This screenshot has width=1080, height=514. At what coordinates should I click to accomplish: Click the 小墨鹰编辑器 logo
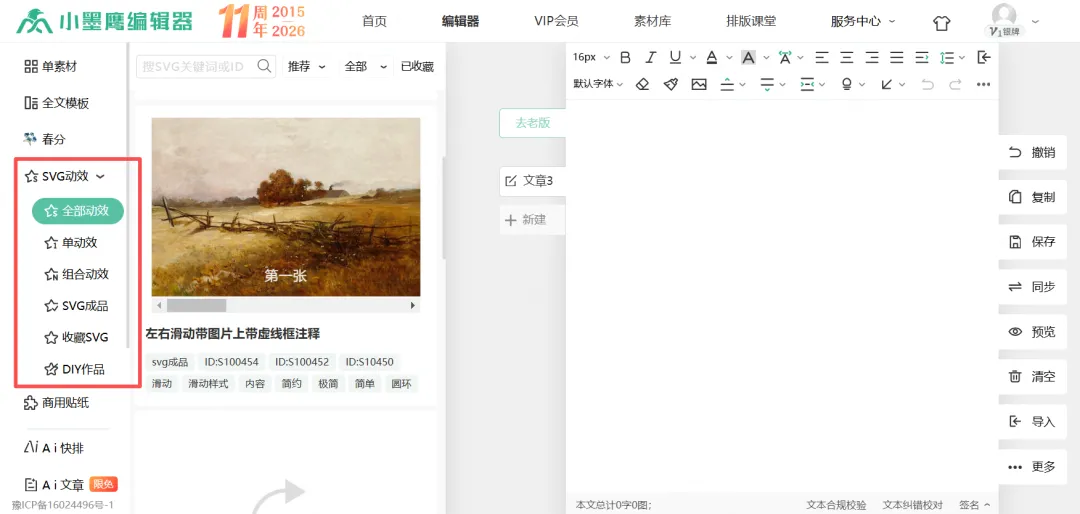105,21
